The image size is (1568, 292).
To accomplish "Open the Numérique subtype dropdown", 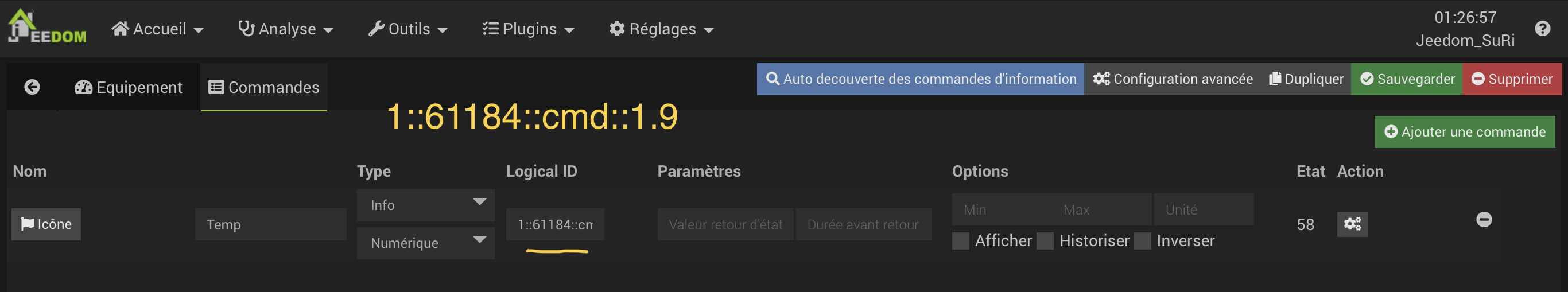I will (425, 243).
